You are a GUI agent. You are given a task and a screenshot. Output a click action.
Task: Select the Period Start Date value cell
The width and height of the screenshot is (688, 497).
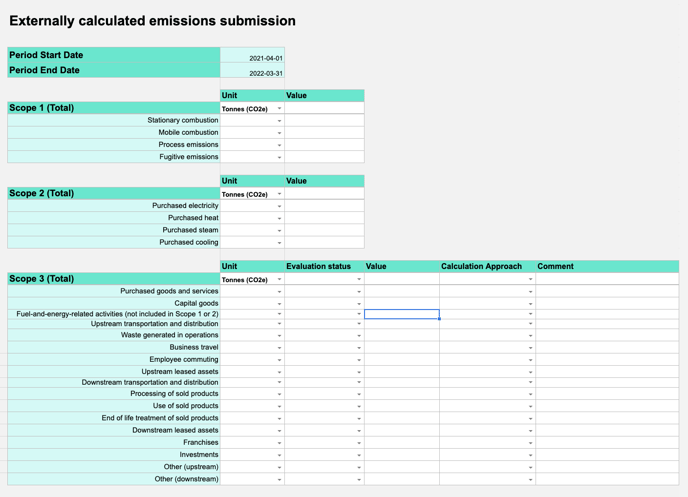coord(252,55)
